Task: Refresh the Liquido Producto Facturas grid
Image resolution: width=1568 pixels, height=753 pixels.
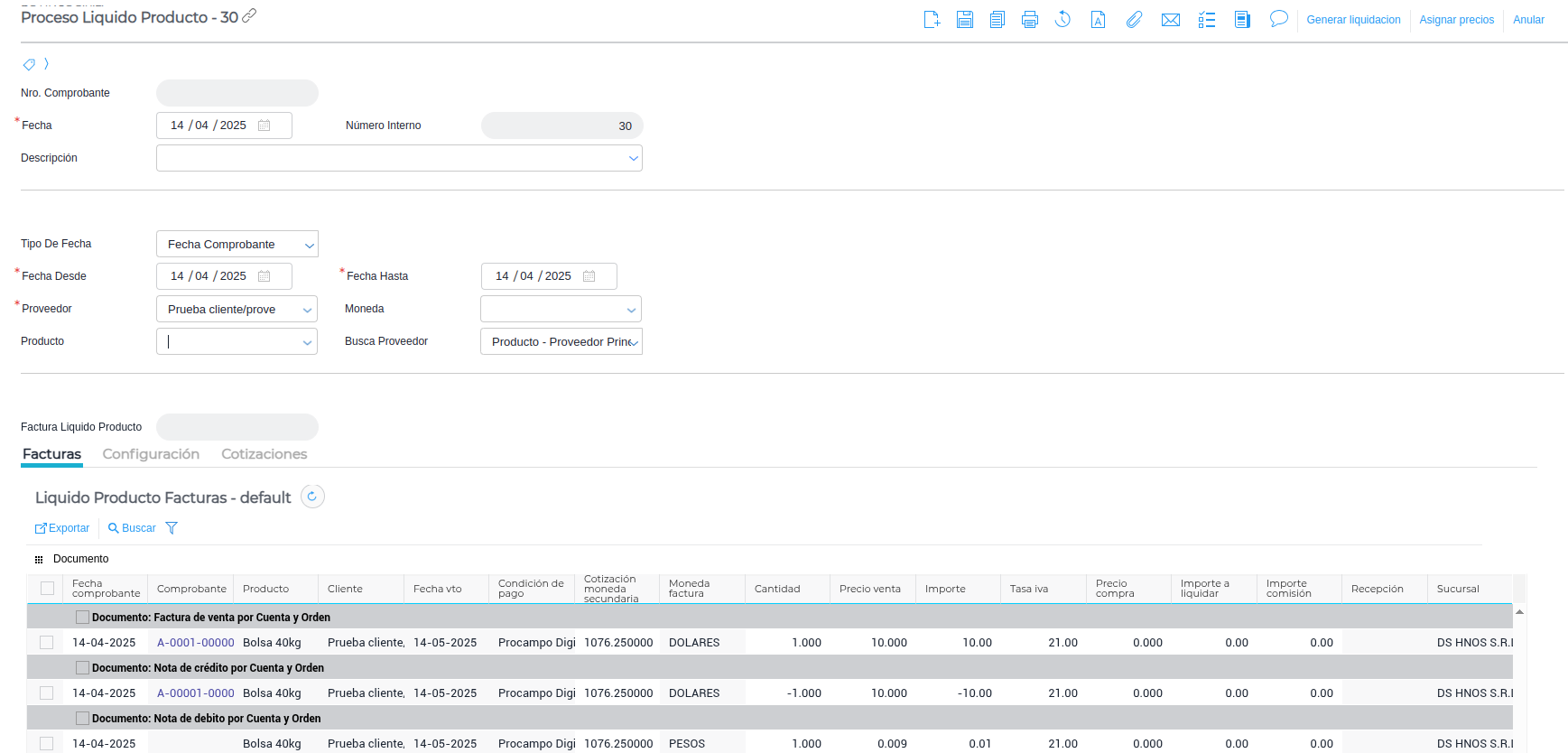Action: pos(312,497)
